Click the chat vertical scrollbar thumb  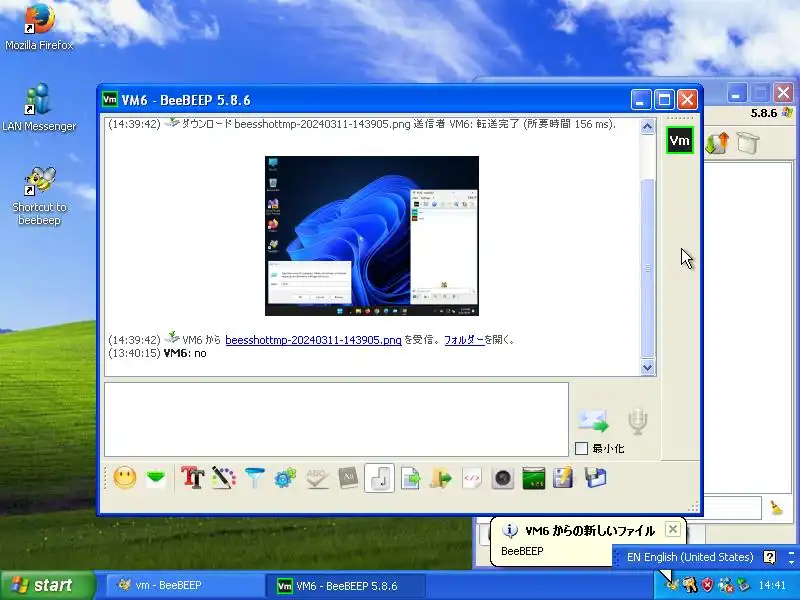point(647,268)
